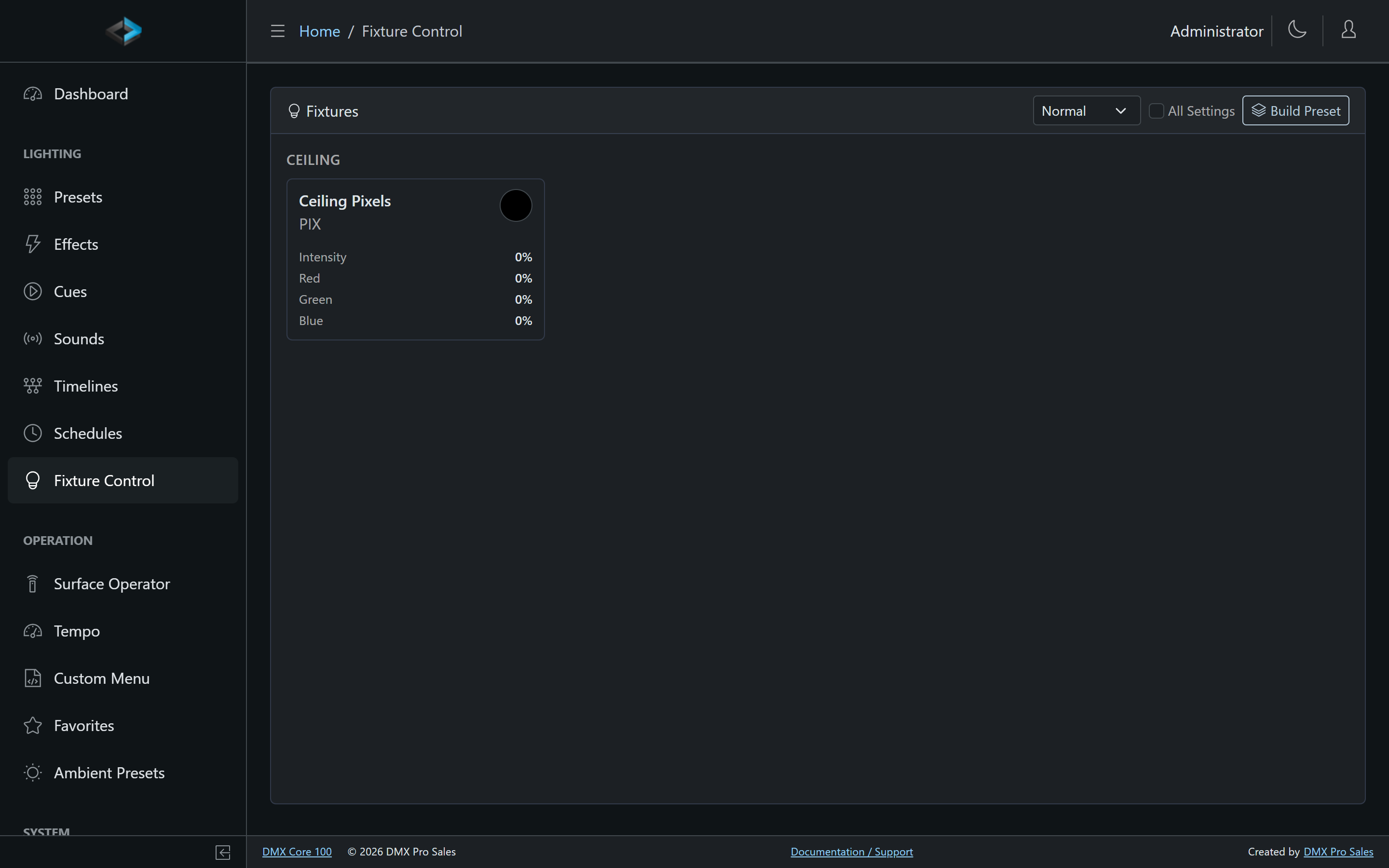Click the Blue channel label
The width and height of the screenshot is (1389, 868).
coord(311,321)
